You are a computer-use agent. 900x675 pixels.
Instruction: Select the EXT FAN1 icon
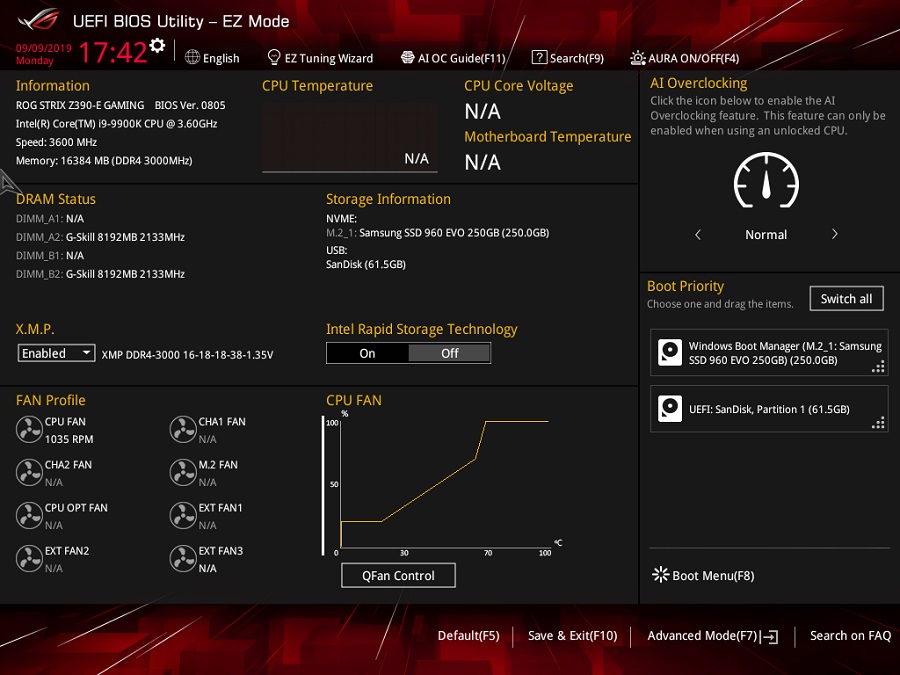pos(183,515)
